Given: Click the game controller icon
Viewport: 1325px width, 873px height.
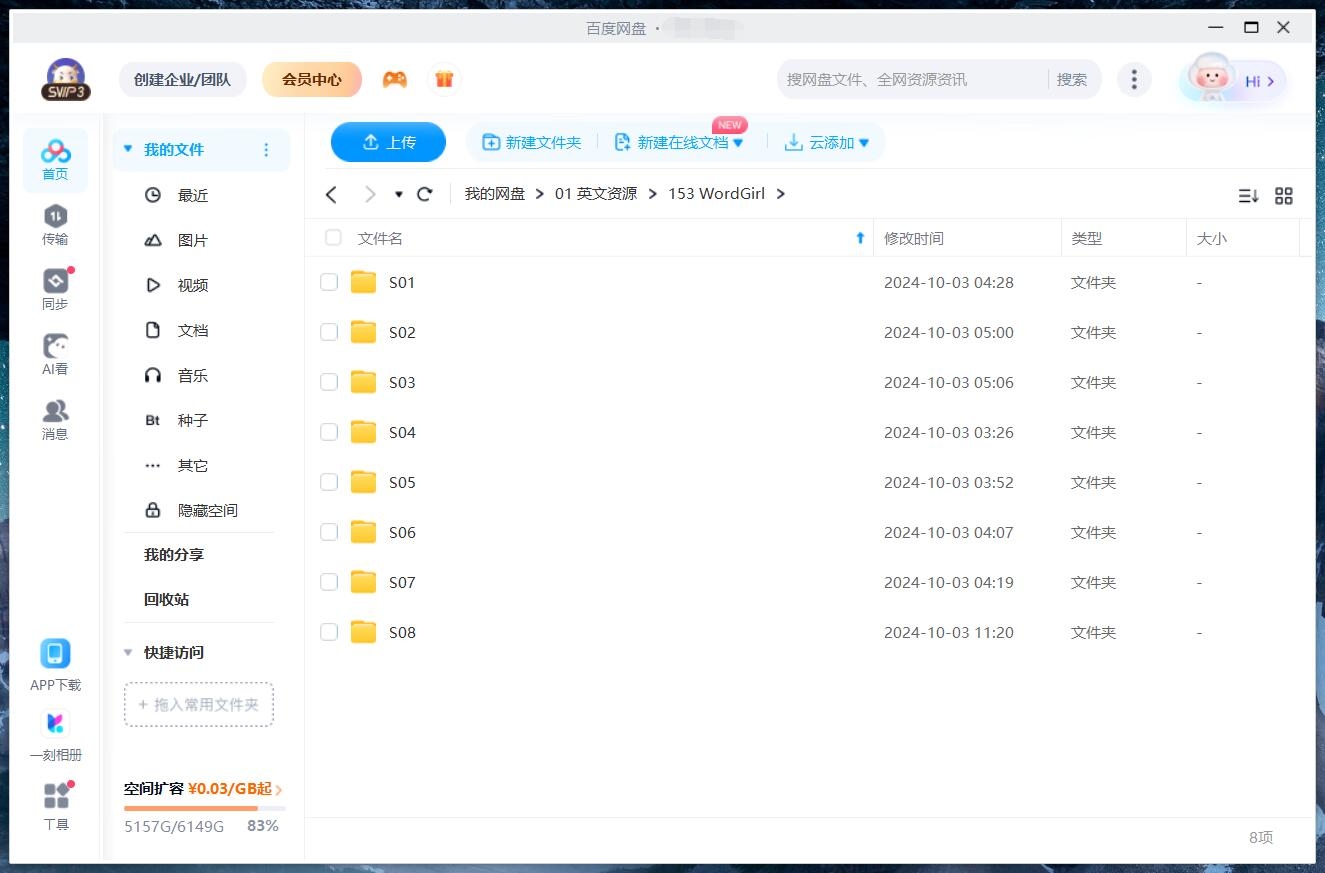Looking at the screenshot, I should pos(395,79).
